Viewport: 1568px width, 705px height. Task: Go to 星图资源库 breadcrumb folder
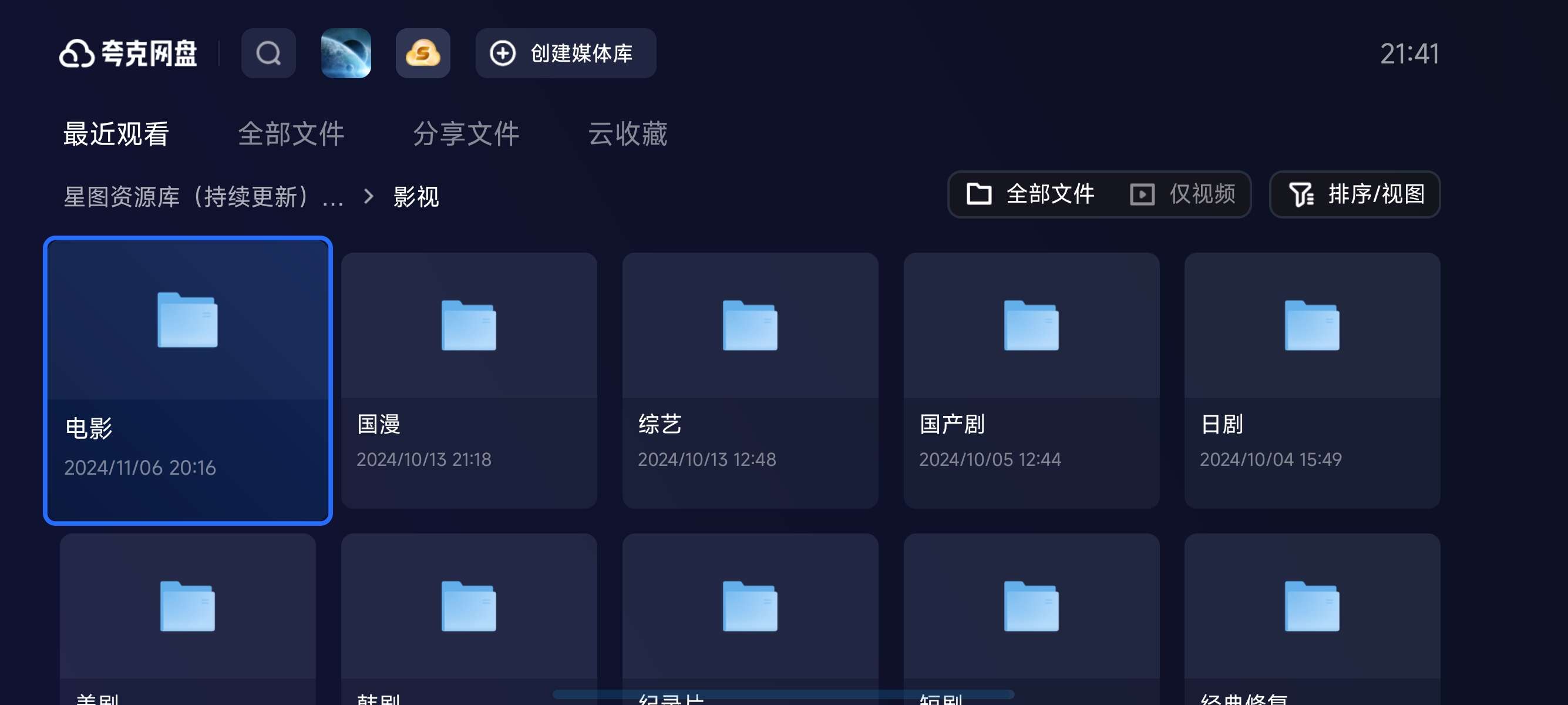point(203,196)
